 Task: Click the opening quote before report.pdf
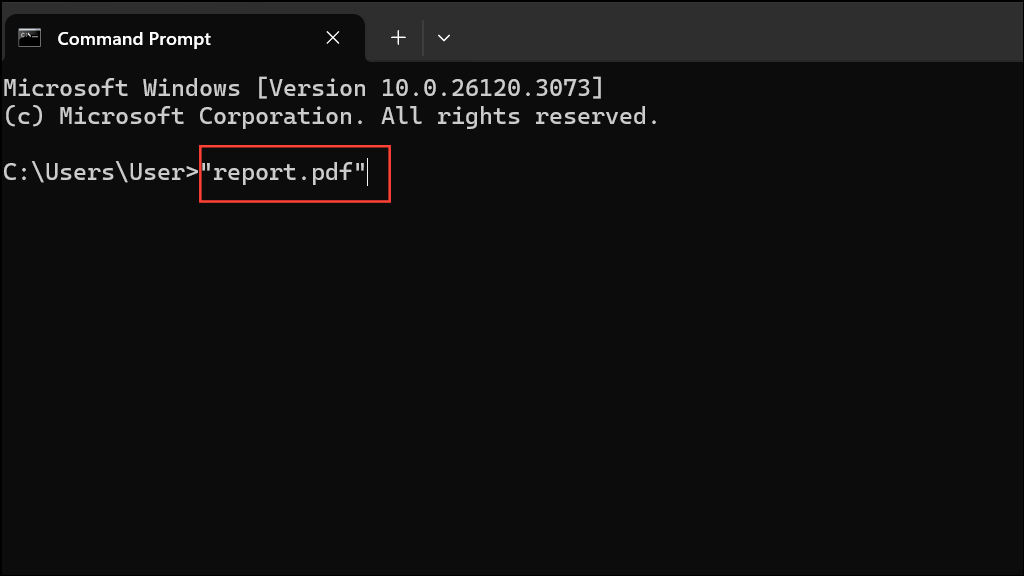click(x=207, y=172)
